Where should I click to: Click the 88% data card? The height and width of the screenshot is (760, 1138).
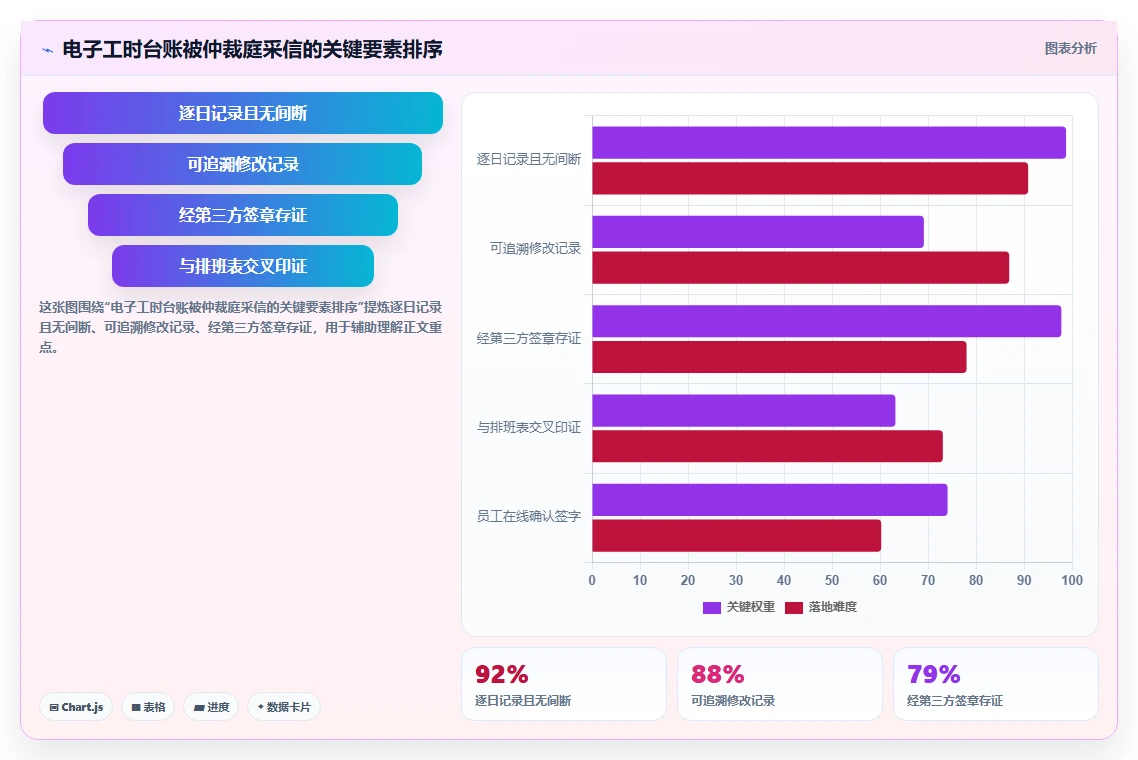[779, 684]
